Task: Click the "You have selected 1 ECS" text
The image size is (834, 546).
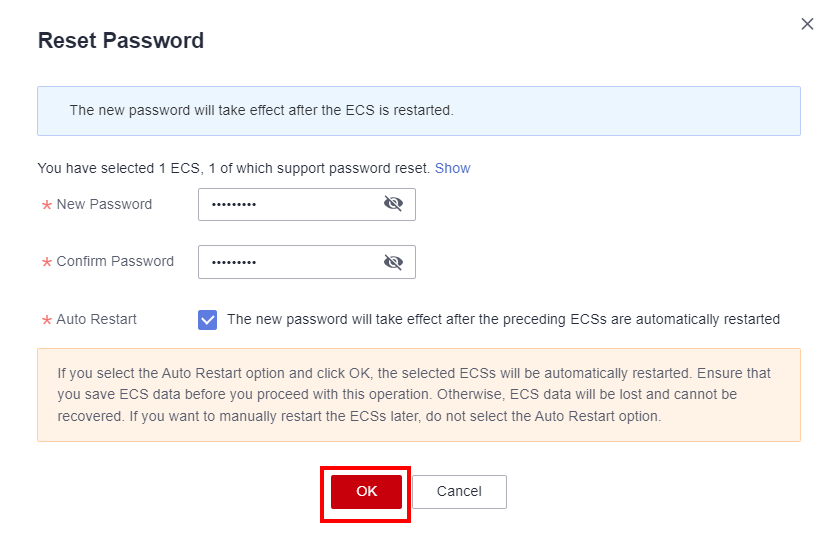Action: click(x=233, y=168)
